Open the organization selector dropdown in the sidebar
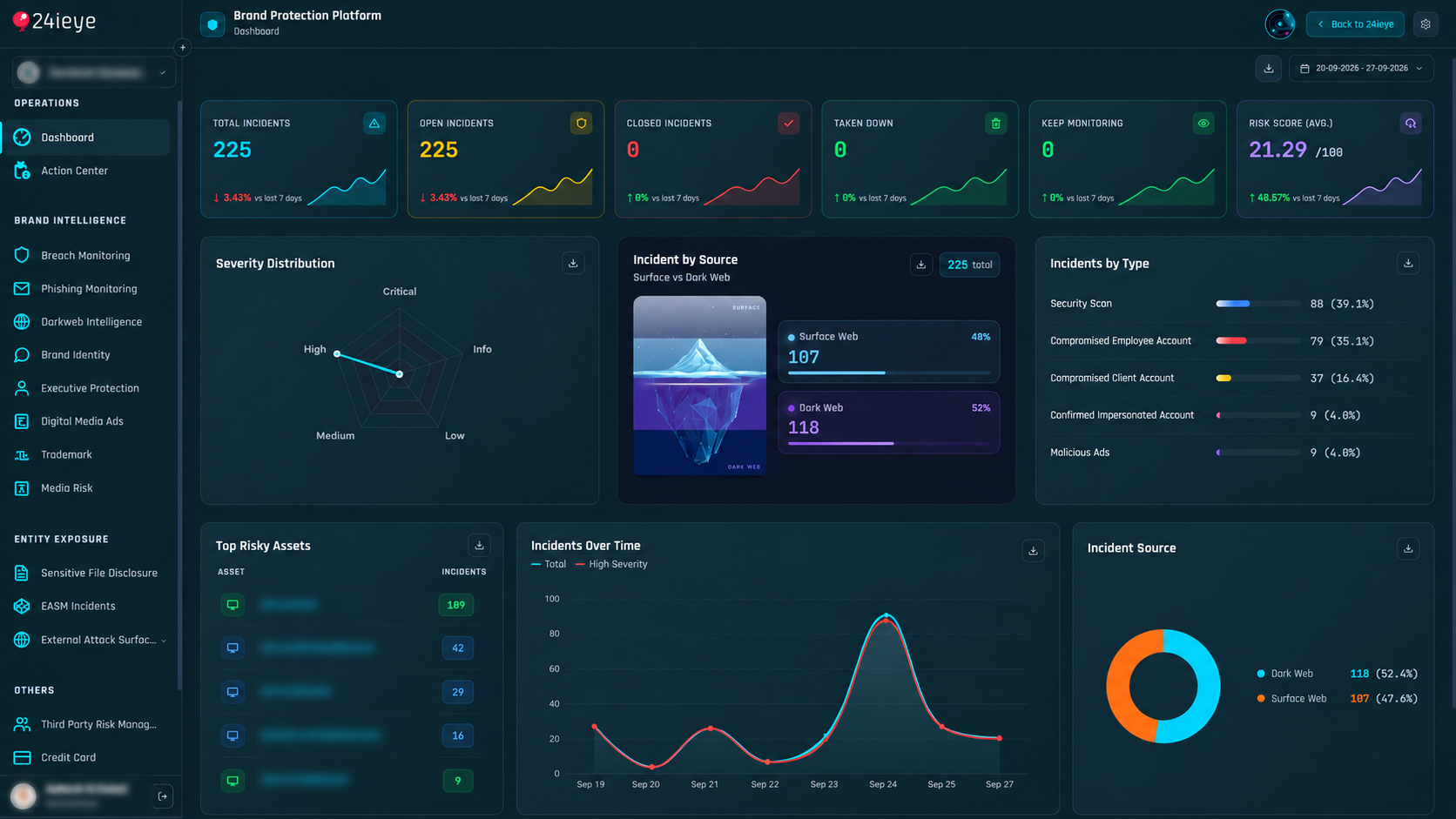 click(x=93, y=72)
